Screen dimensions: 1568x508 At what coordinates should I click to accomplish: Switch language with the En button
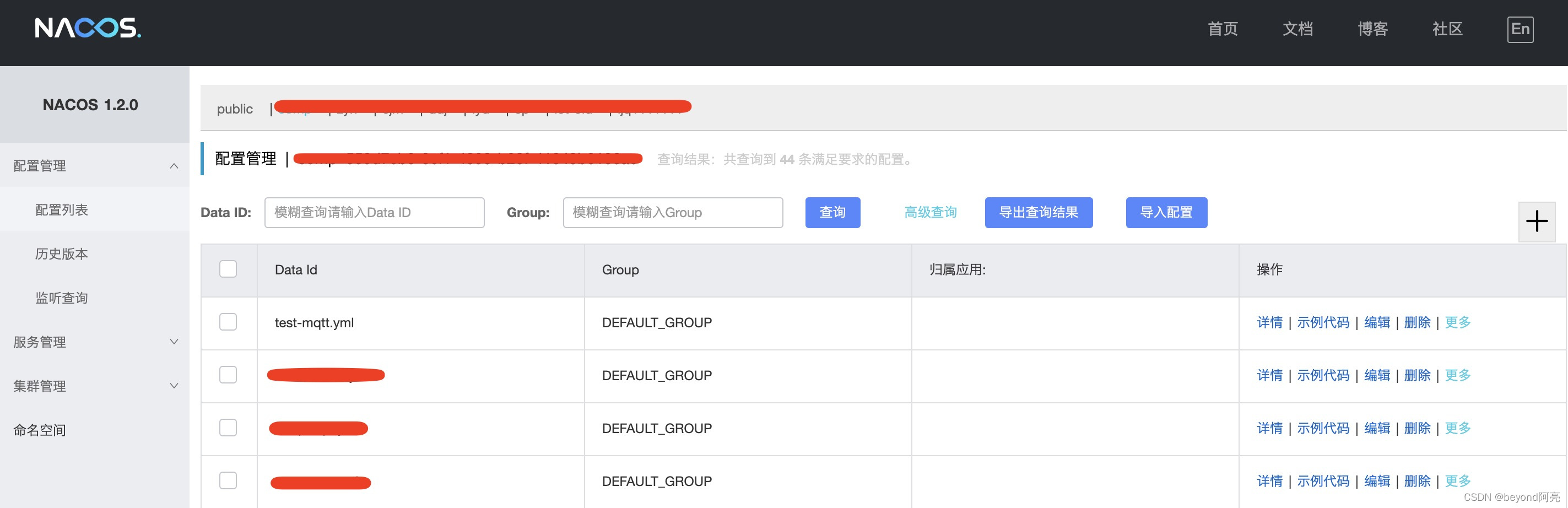point(1520,29)
